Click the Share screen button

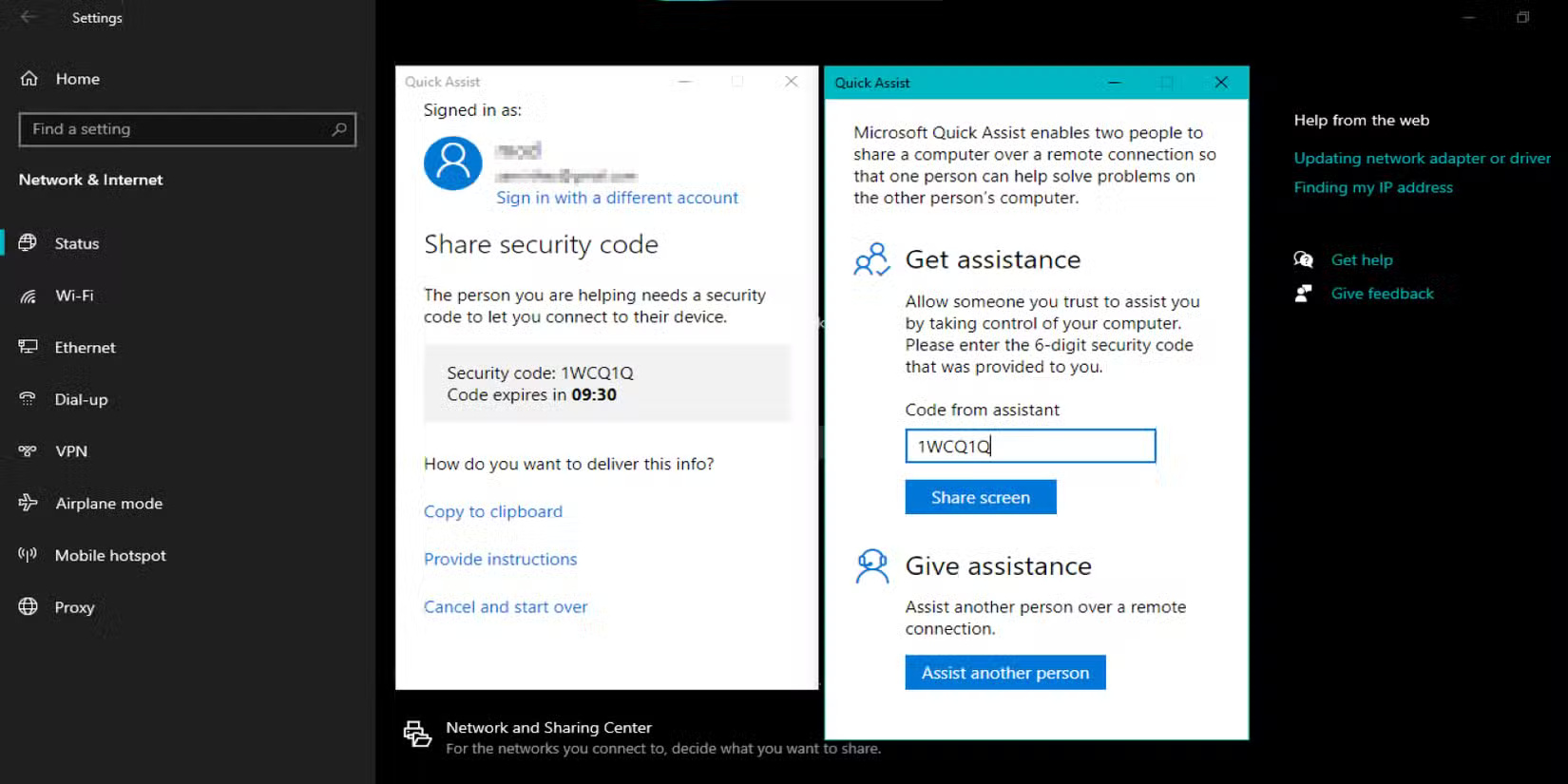980,496
